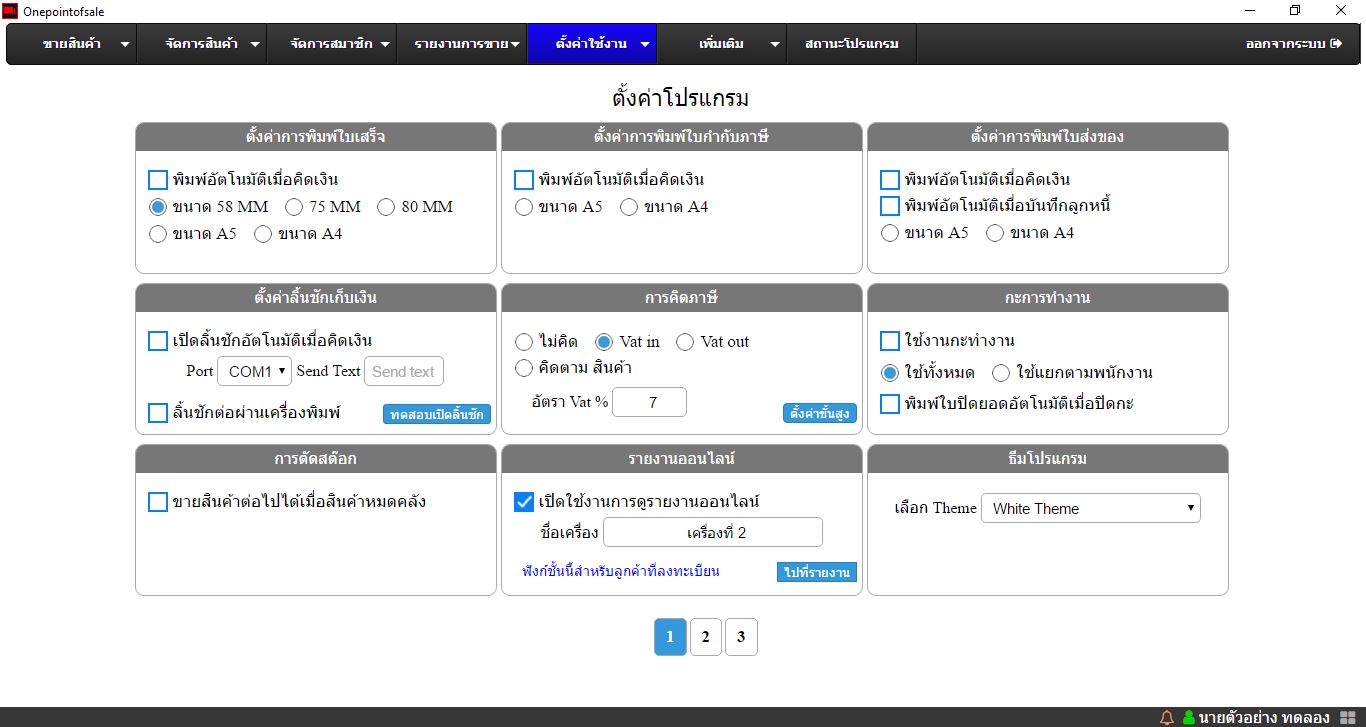Go to settings page 2
Image resolution: width=1366 pixels, height=727 pixels.
706,637
